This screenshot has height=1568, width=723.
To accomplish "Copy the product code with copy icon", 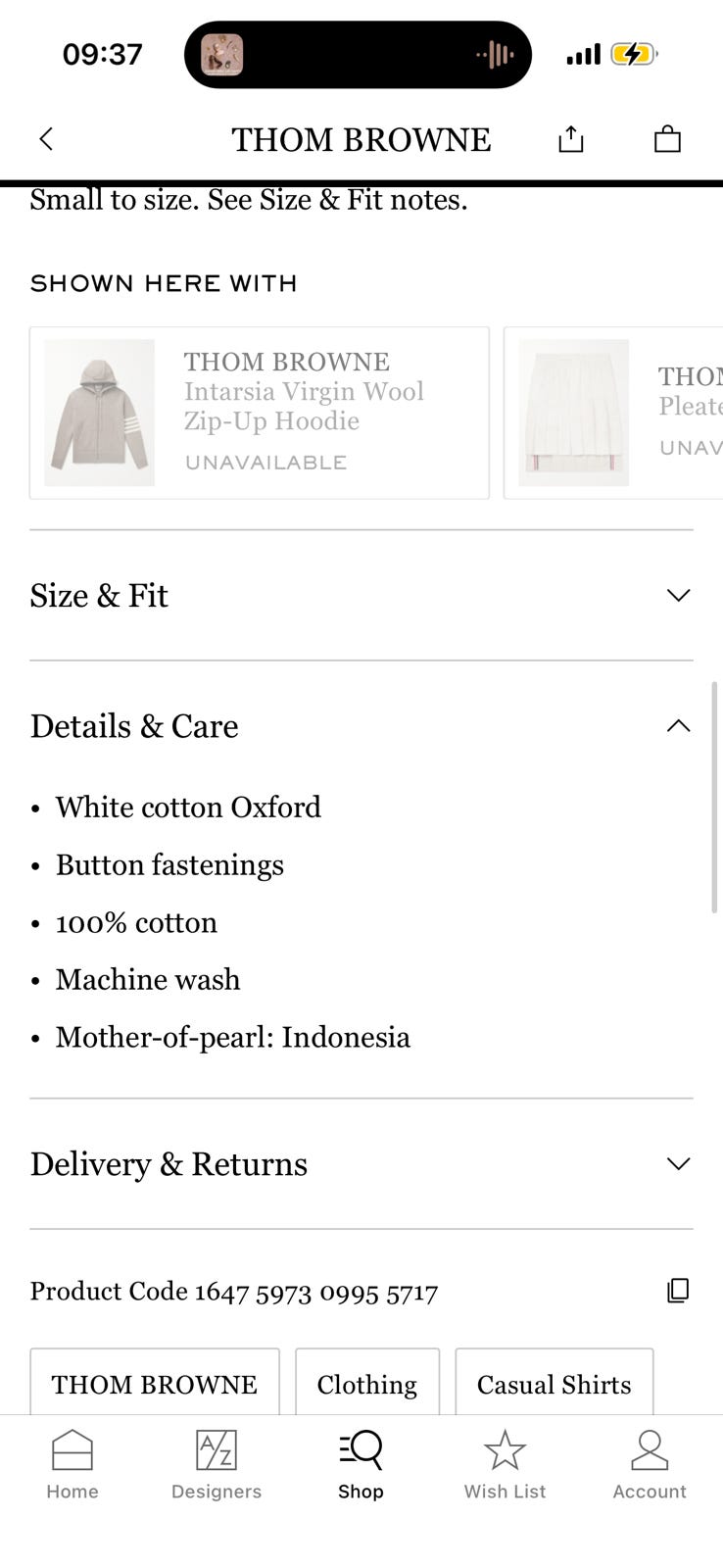I will point(678,1291).
